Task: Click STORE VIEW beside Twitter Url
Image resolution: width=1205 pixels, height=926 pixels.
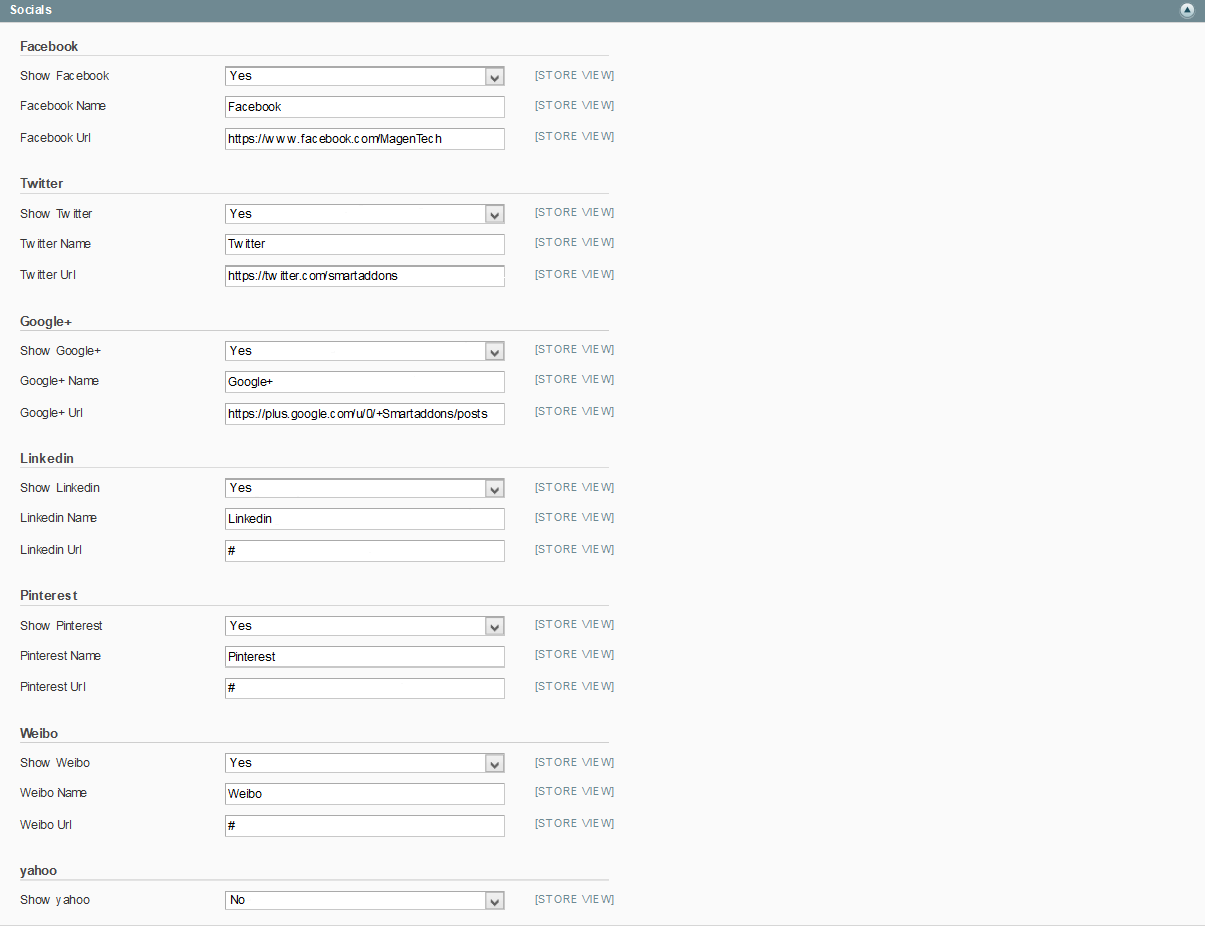Action: [575, 274]
